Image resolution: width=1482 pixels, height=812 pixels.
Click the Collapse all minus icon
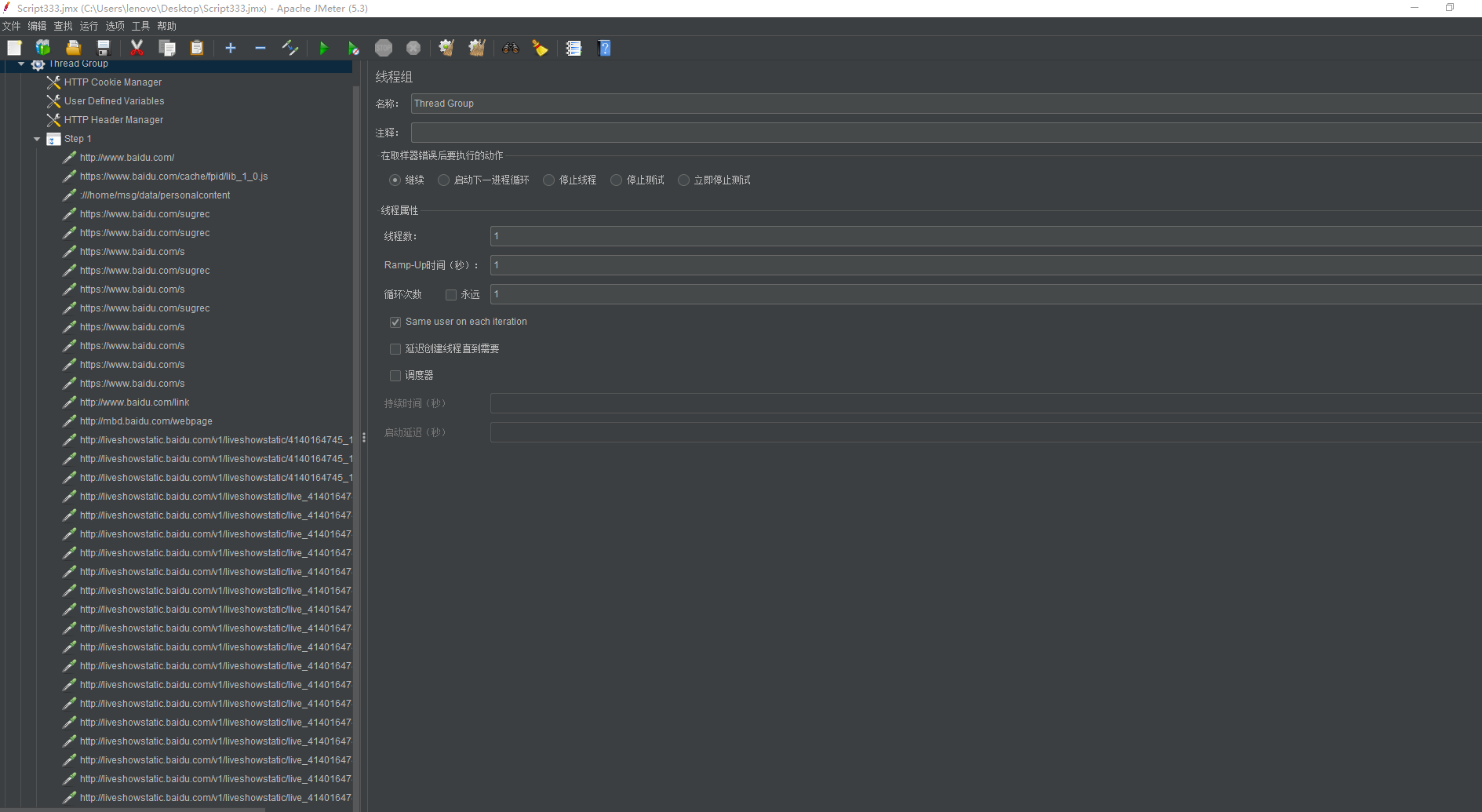(260, 48)
